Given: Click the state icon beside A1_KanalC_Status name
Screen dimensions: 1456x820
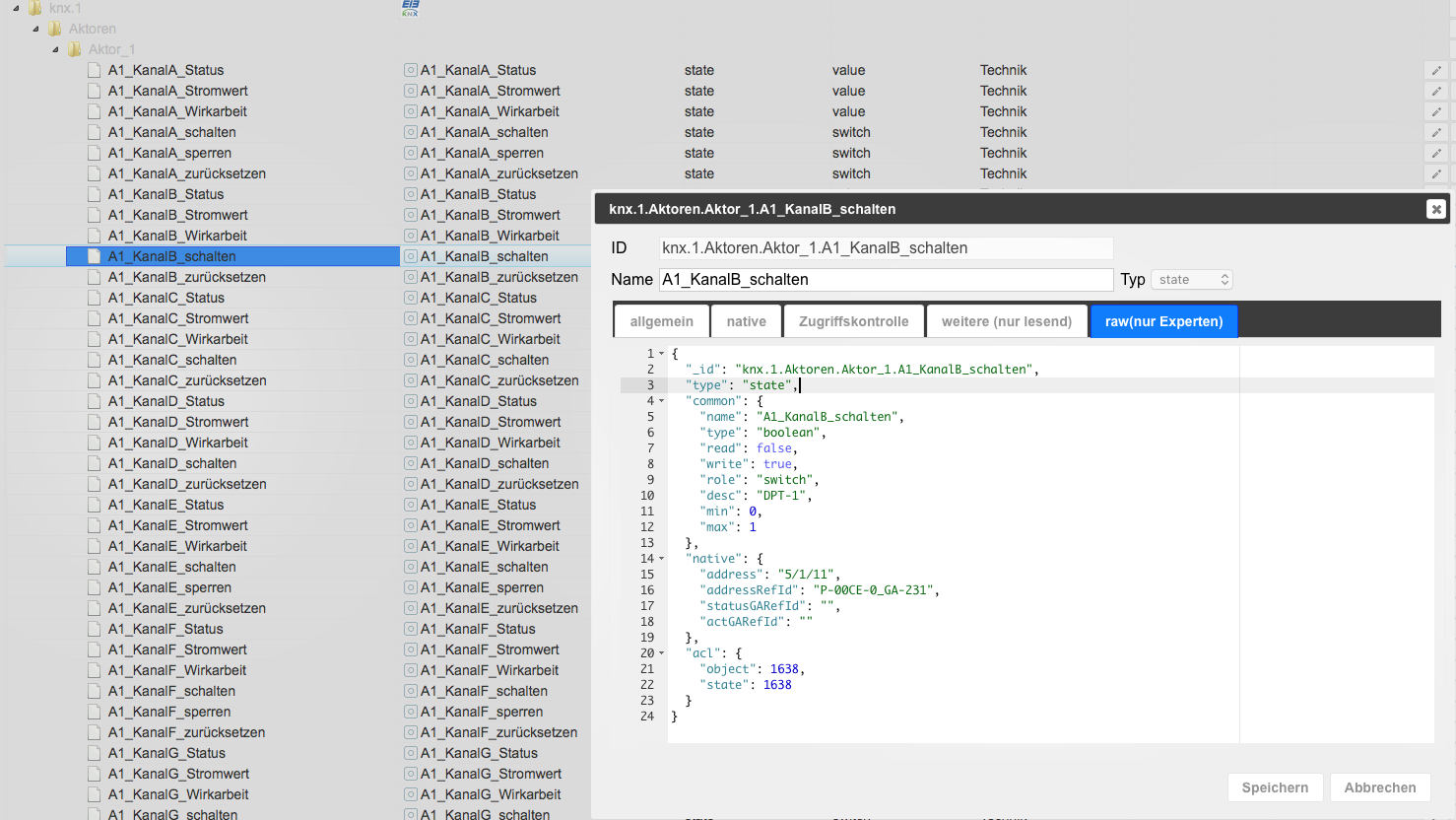Looking at the screenshot, I should tap(411, 298).
